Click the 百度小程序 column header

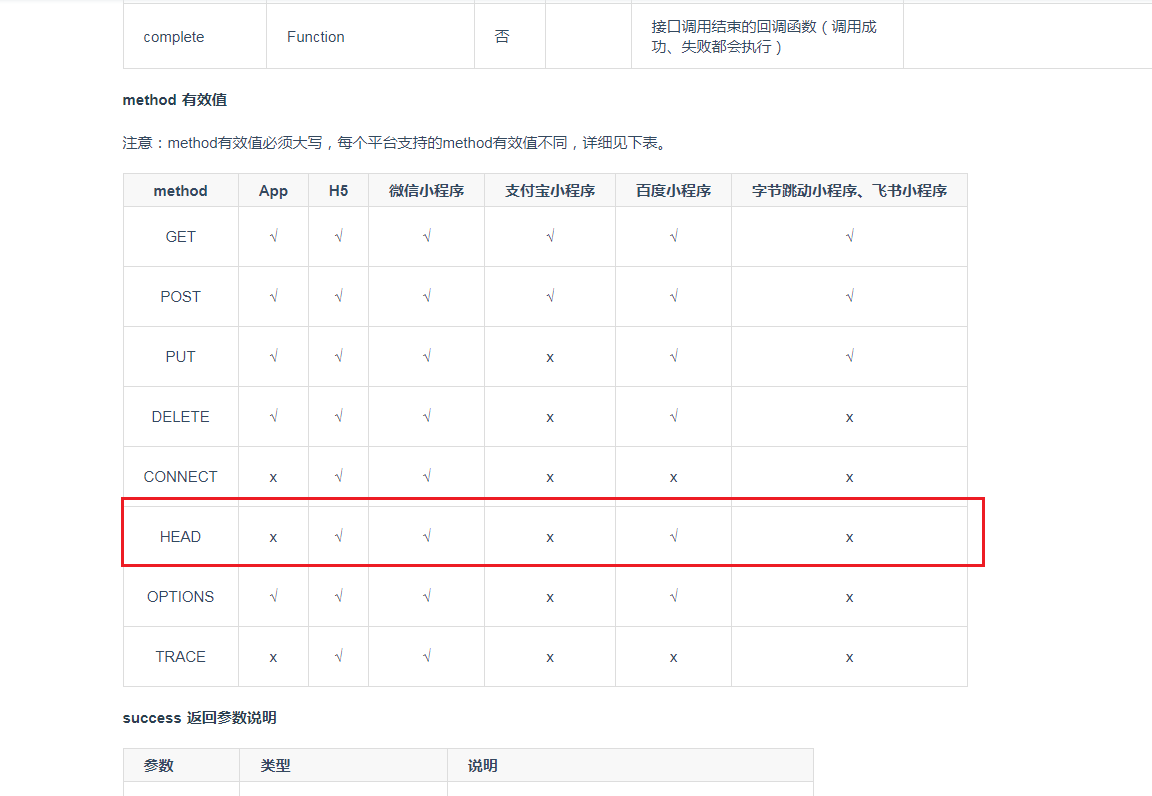[673, 191]
